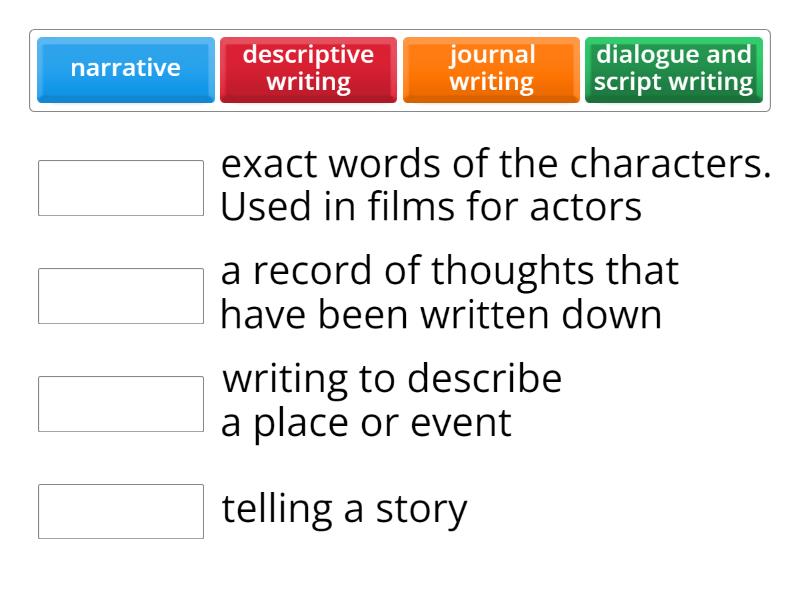Image resolution: width=800 pixels, height=600 pixels.
Task: Select the 'descriptive writing' label text
Action: tap(308, 69)
